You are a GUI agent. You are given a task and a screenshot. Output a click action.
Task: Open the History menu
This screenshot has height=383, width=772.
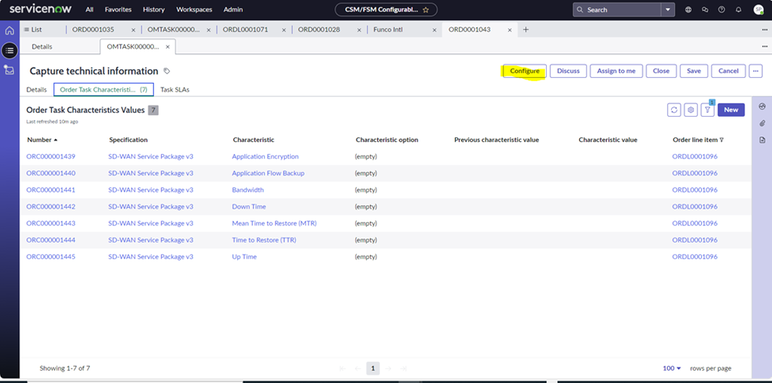coord(154,10)
